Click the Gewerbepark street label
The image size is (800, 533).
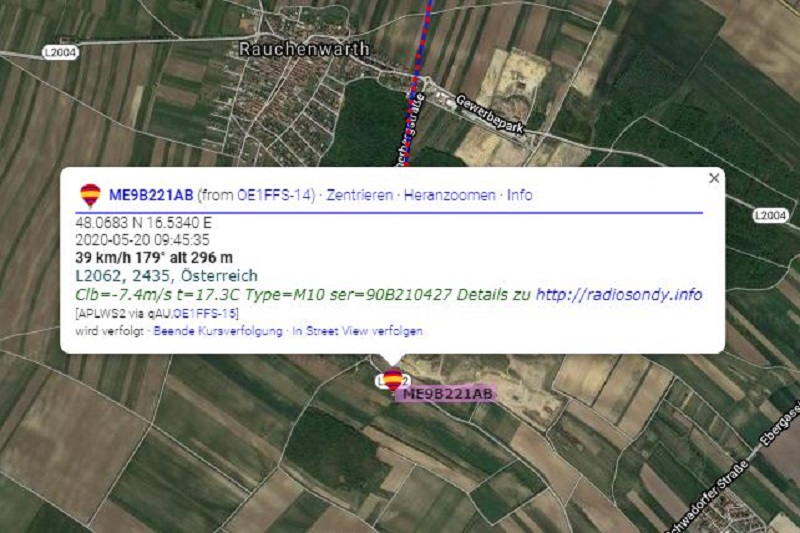point(489,114)
